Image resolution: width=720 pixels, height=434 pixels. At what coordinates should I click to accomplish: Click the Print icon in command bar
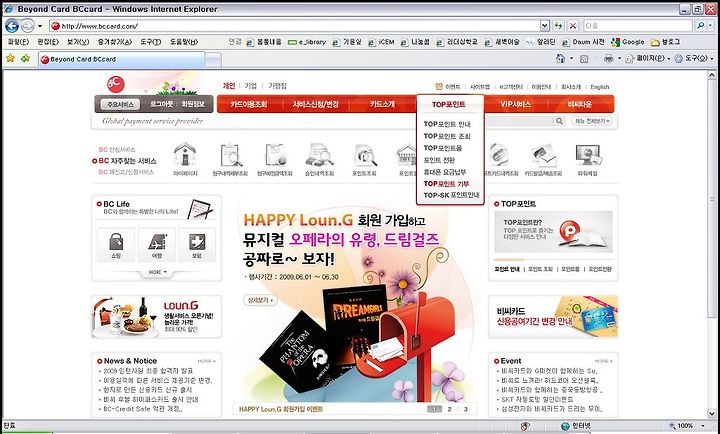608,58
